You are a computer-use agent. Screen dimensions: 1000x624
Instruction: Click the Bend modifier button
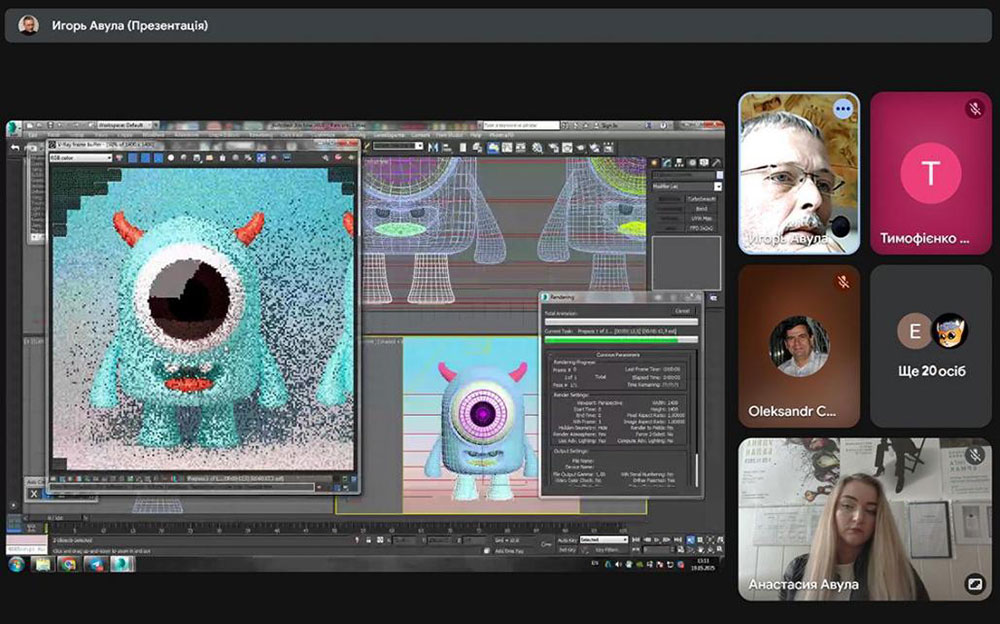pyautogui.click(x=702, y=209)
